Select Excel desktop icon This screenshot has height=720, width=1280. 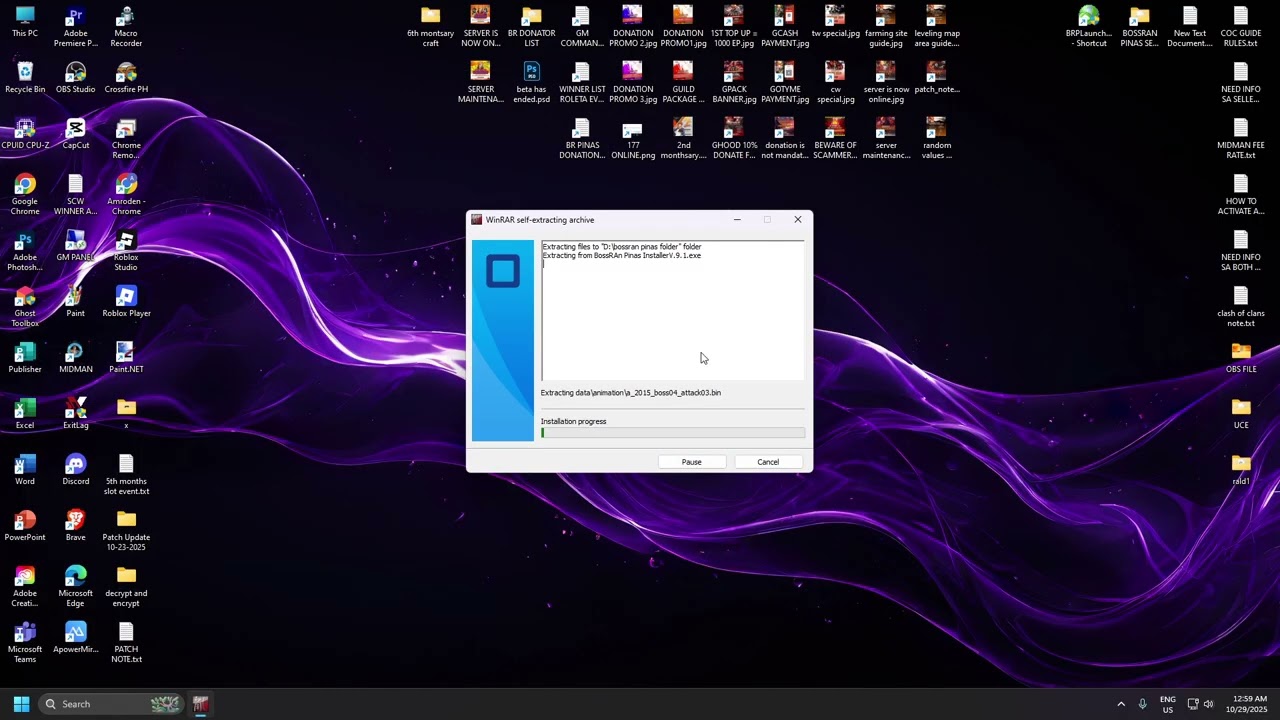(x=25, y=414)
